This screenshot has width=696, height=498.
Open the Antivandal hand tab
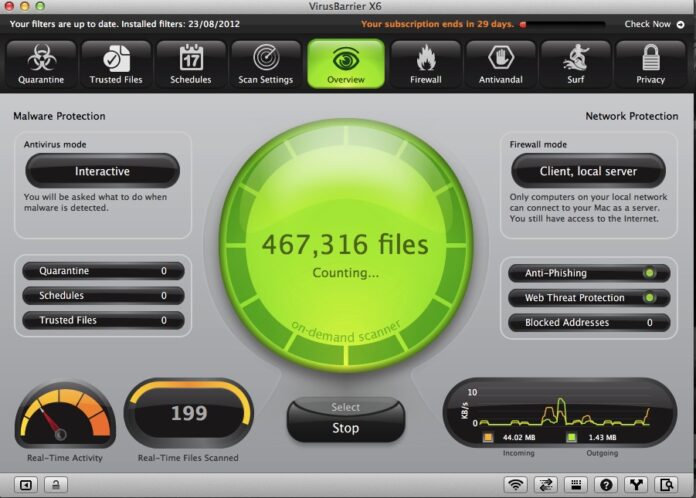[499, 64]
